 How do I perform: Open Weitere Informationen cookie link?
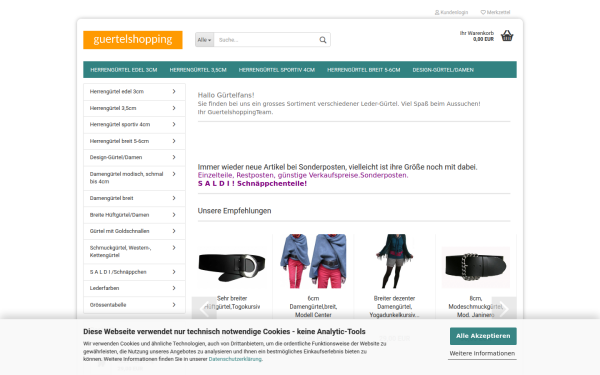click(482, 354)
